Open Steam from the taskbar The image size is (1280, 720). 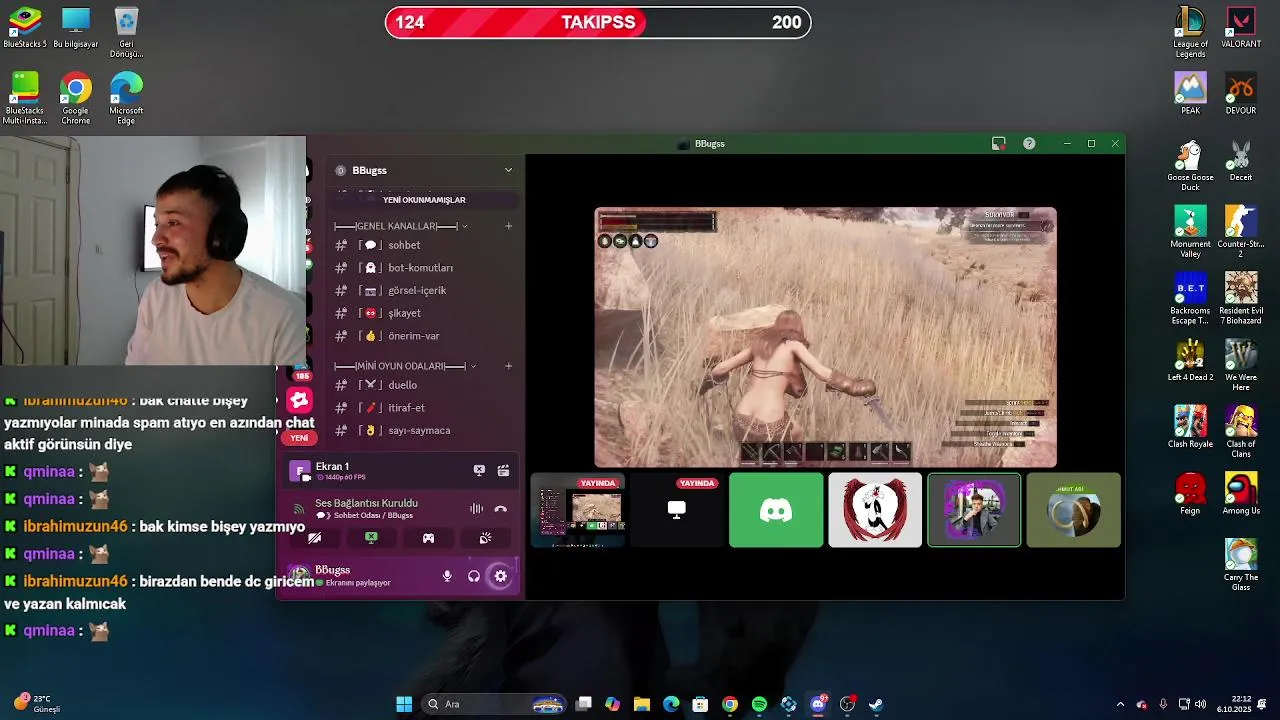876,704
